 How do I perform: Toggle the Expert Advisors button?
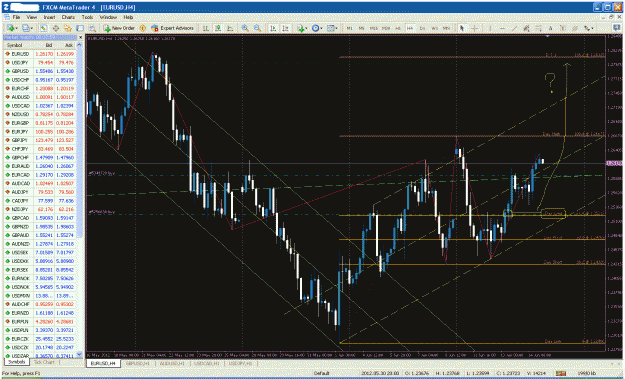coord(172,28)
